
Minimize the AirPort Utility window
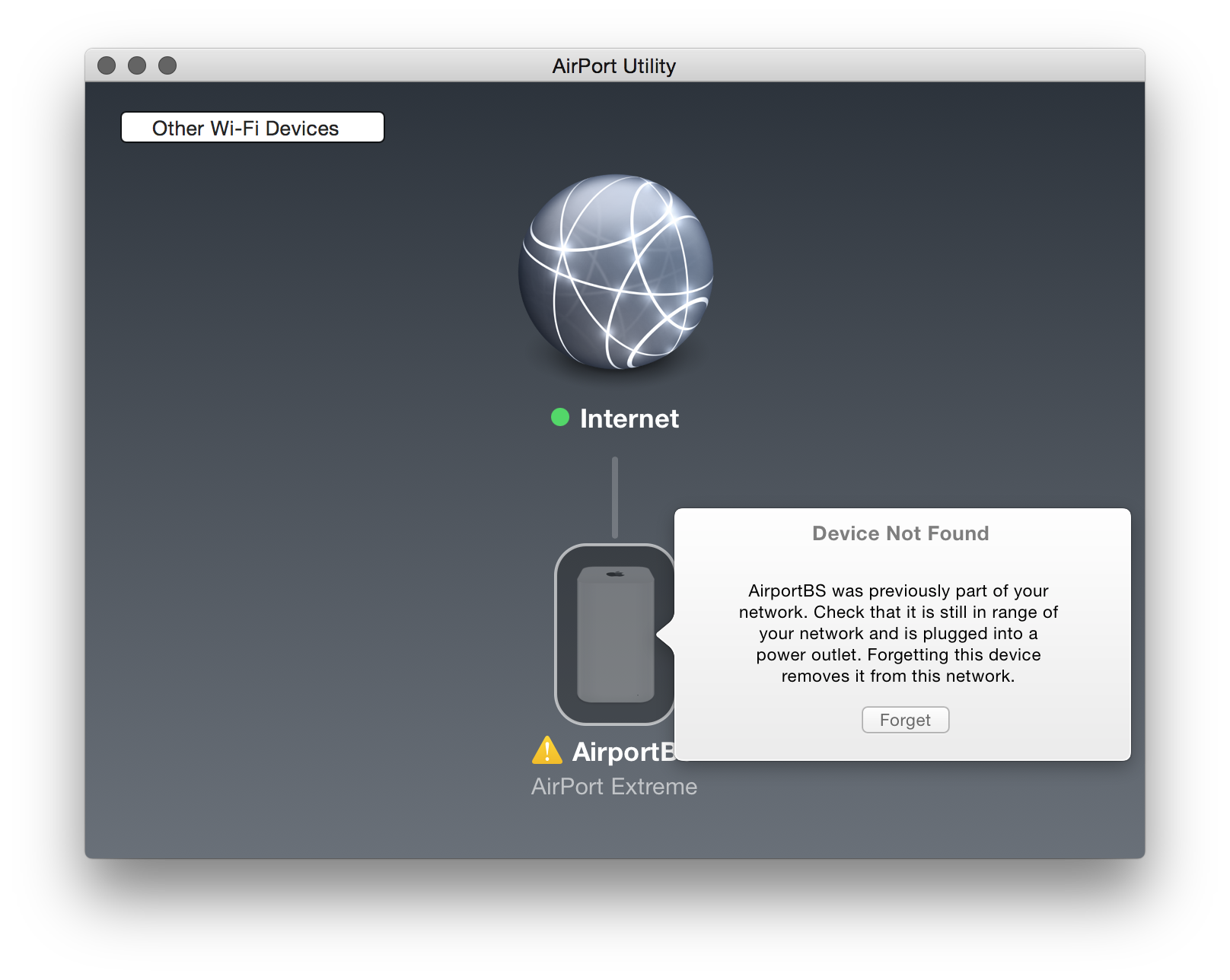click(x=137, y=65)
